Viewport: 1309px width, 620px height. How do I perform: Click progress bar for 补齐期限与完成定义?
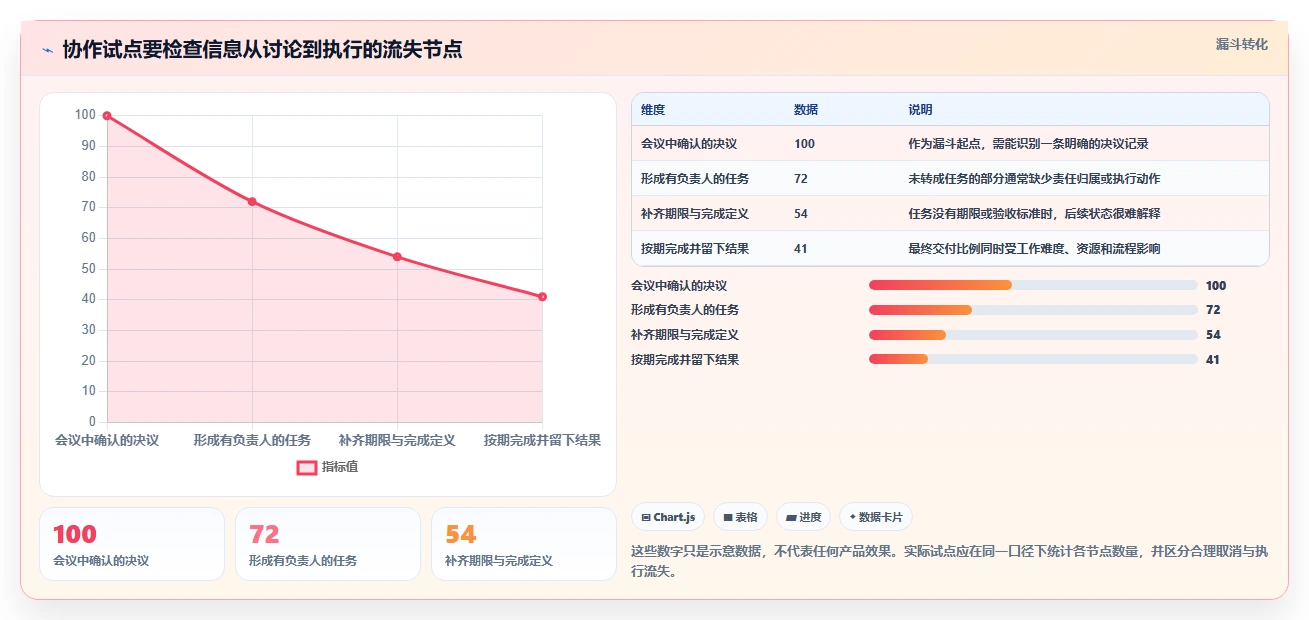(x=1033, y=335)
